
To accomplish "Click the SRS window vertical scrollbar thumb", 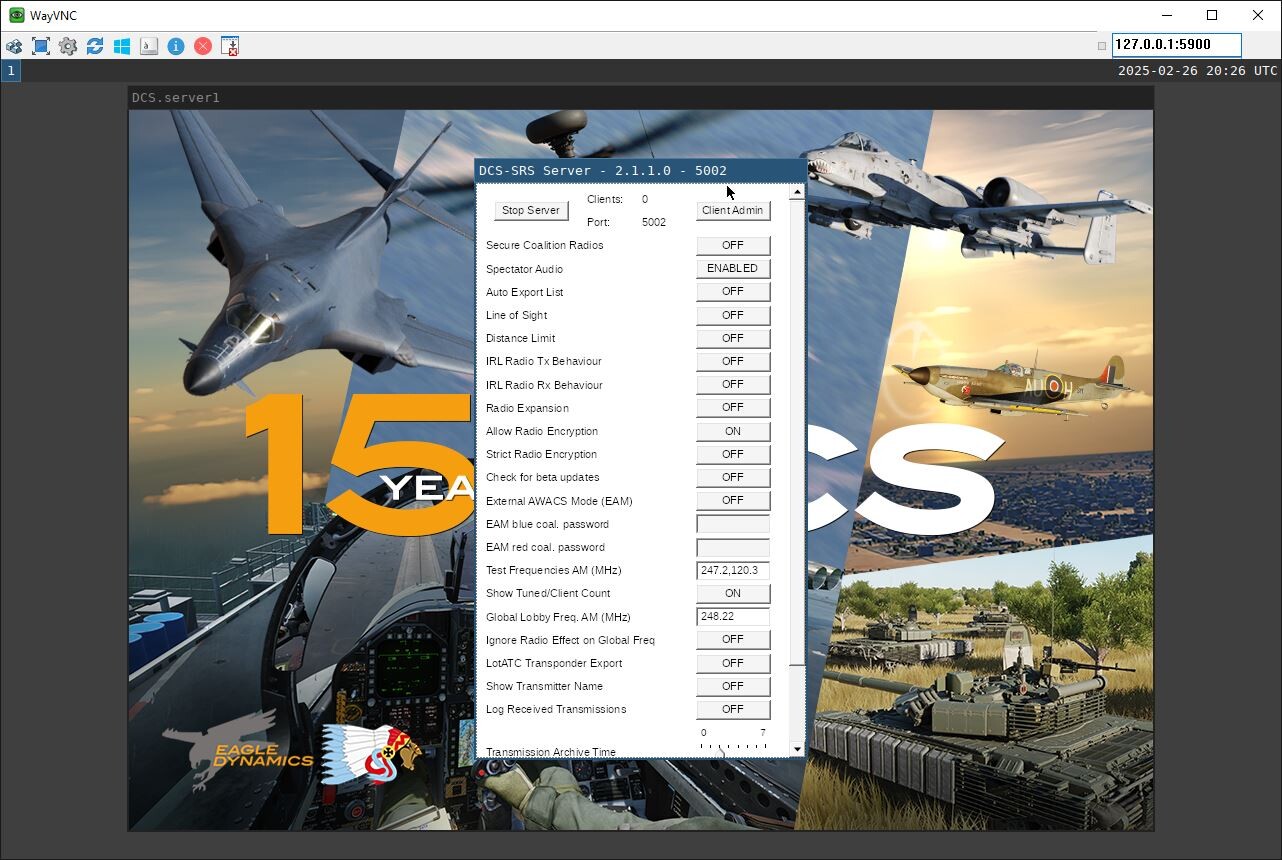I will tap(797, 431).
